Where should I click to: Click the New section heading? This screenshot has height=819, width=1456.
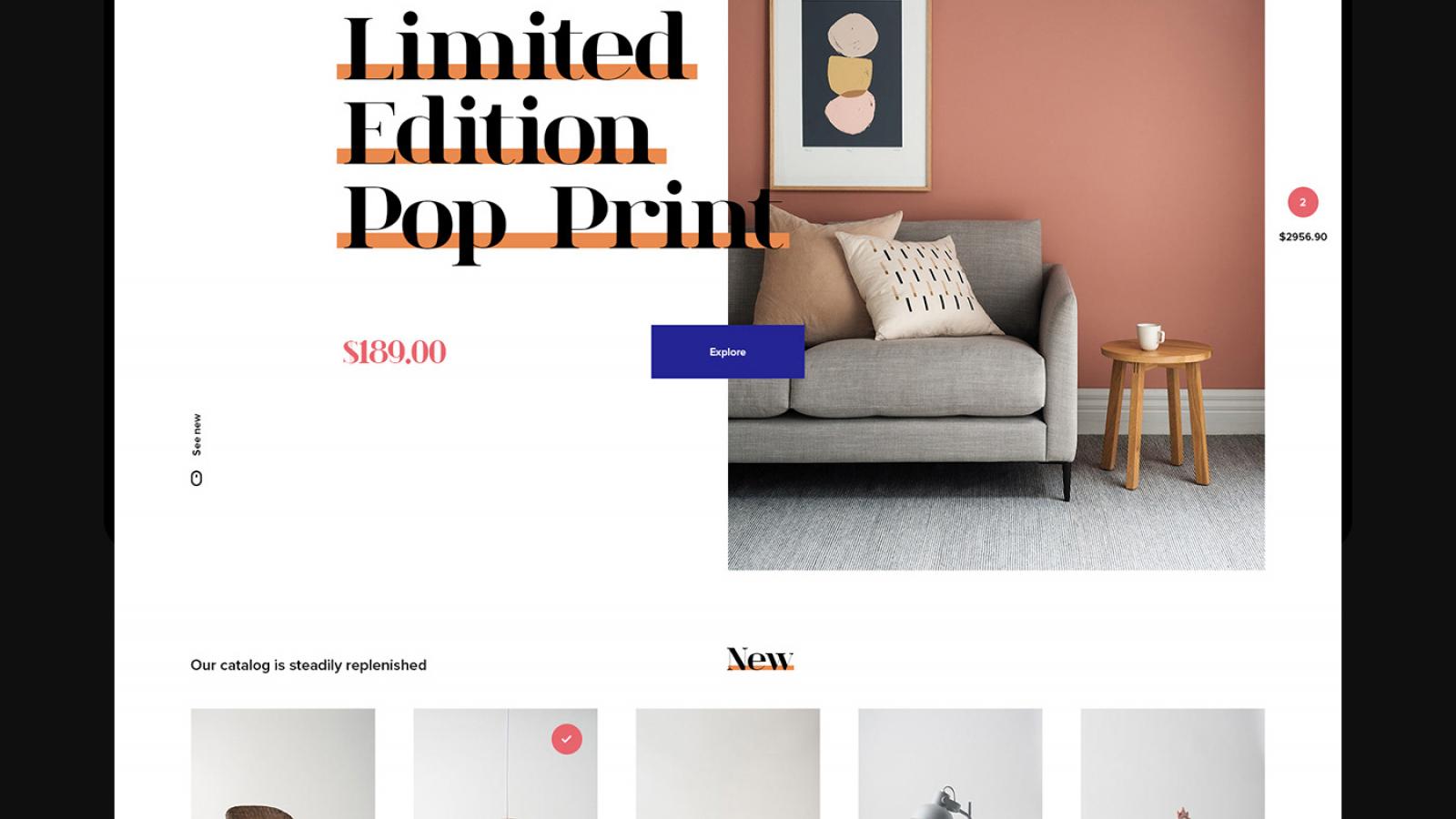(x=760, y=658)
